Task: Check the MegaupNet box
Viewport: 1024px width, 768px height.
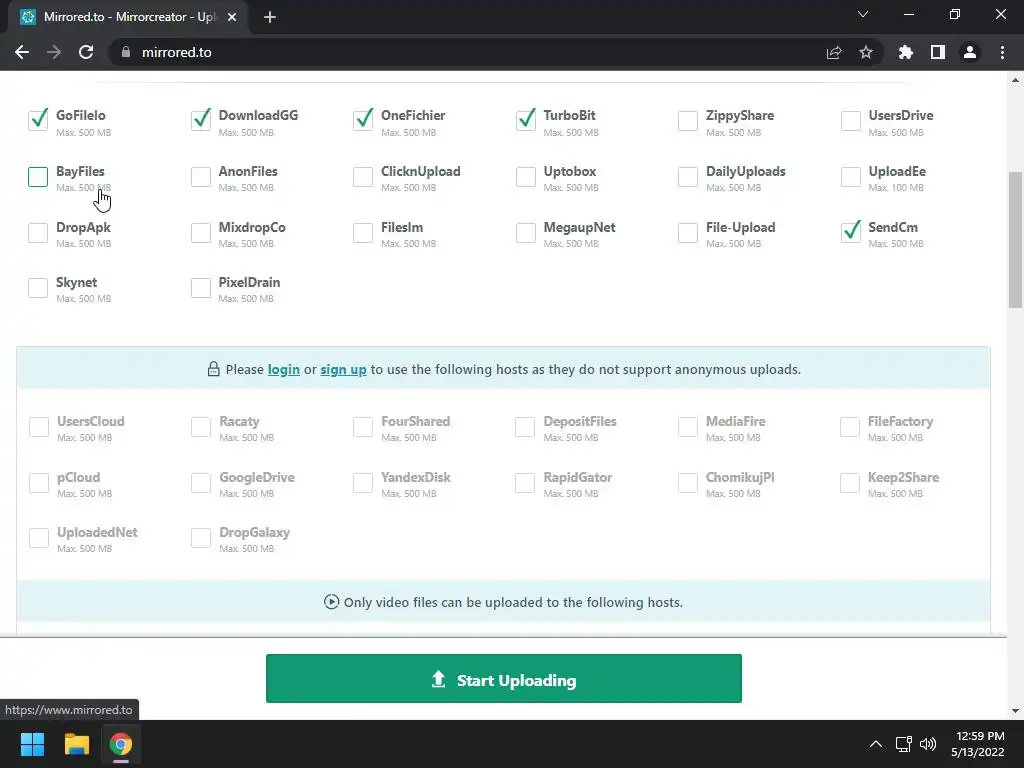Action: pos(526,232)
